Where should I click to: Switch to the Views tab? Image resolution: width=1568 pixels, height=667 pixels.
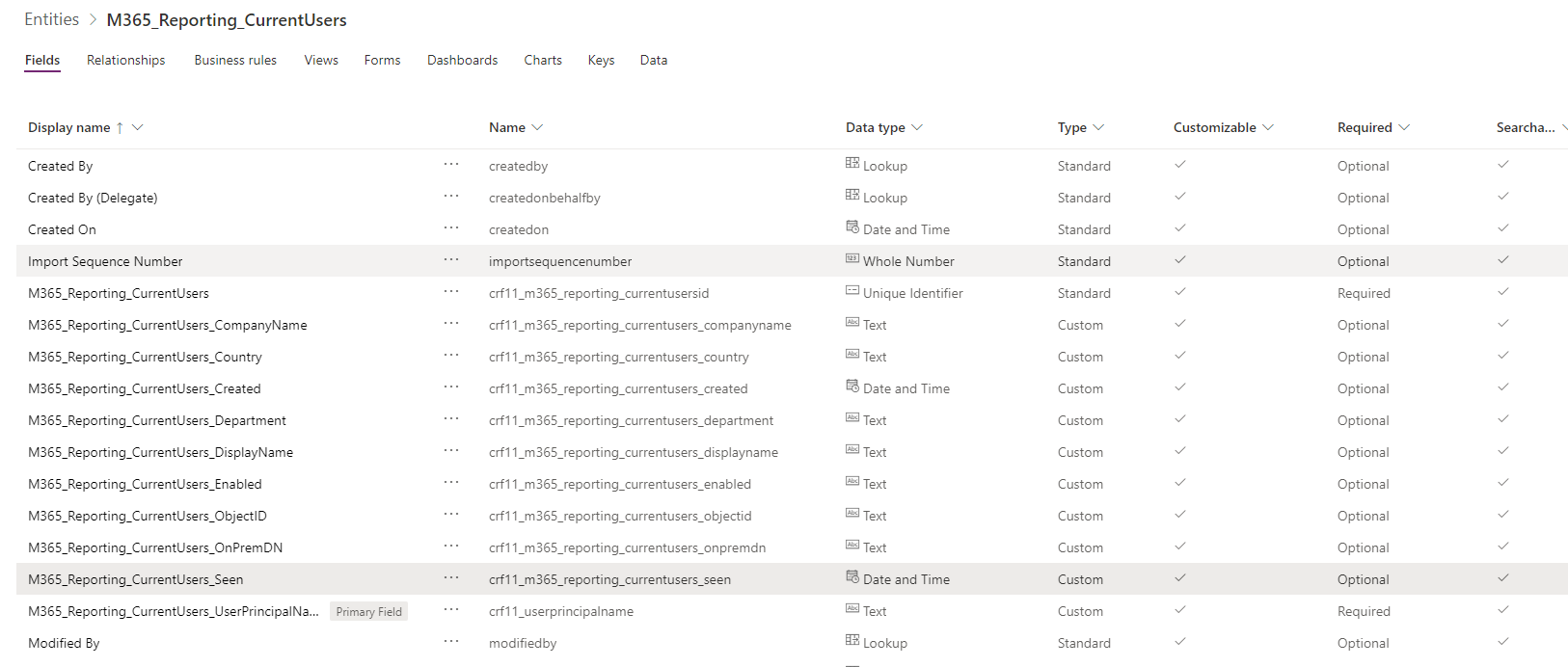pyautogui.click(x=321, y=60)
